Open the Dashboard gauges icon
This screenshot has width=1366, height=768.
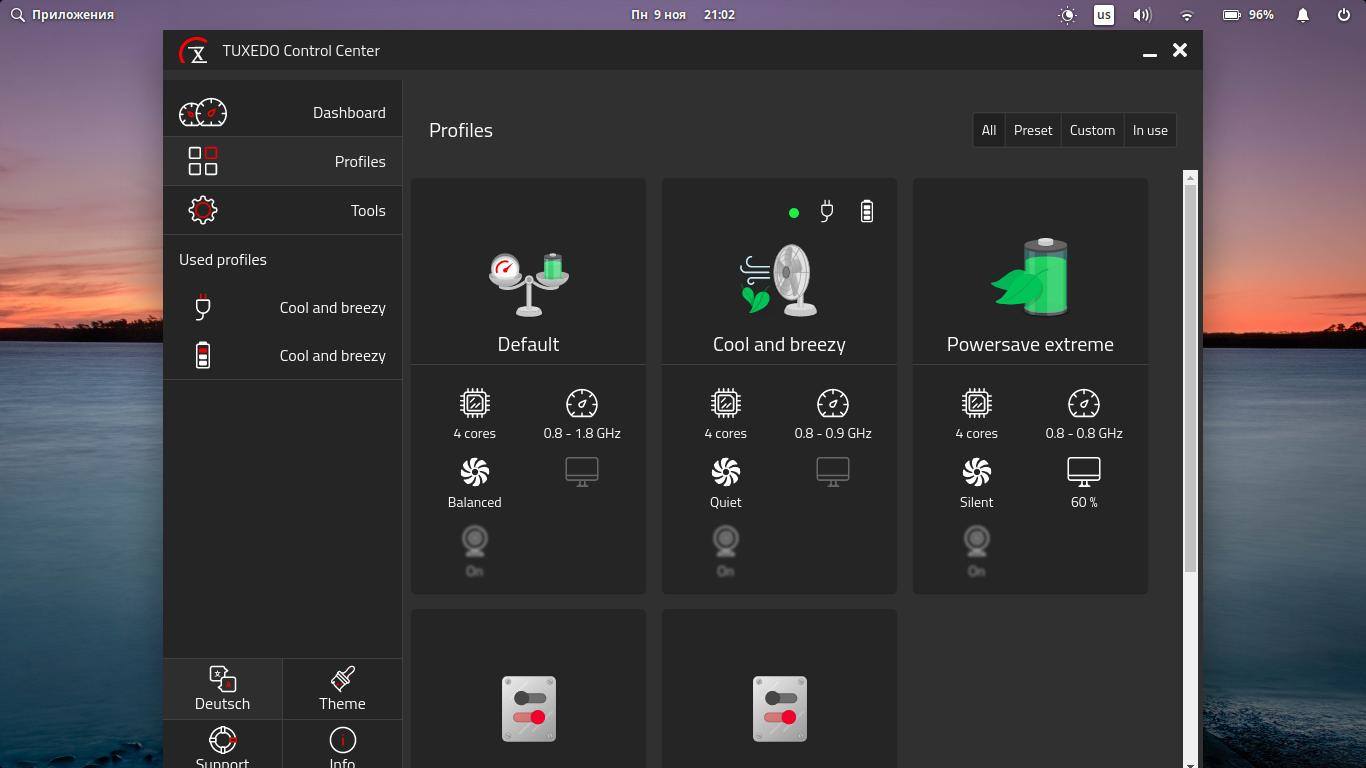click(203, 112)
